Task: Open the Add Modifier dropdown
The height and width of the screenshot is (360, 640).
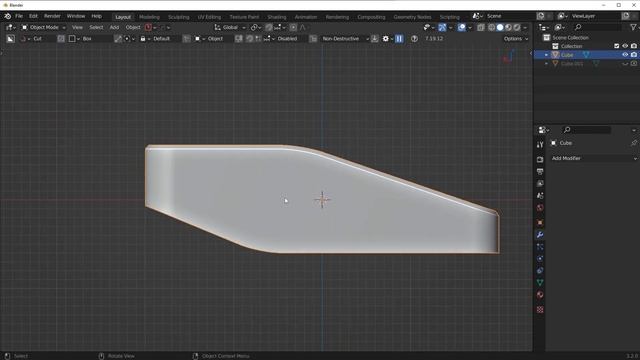Action: click(593, 158)
